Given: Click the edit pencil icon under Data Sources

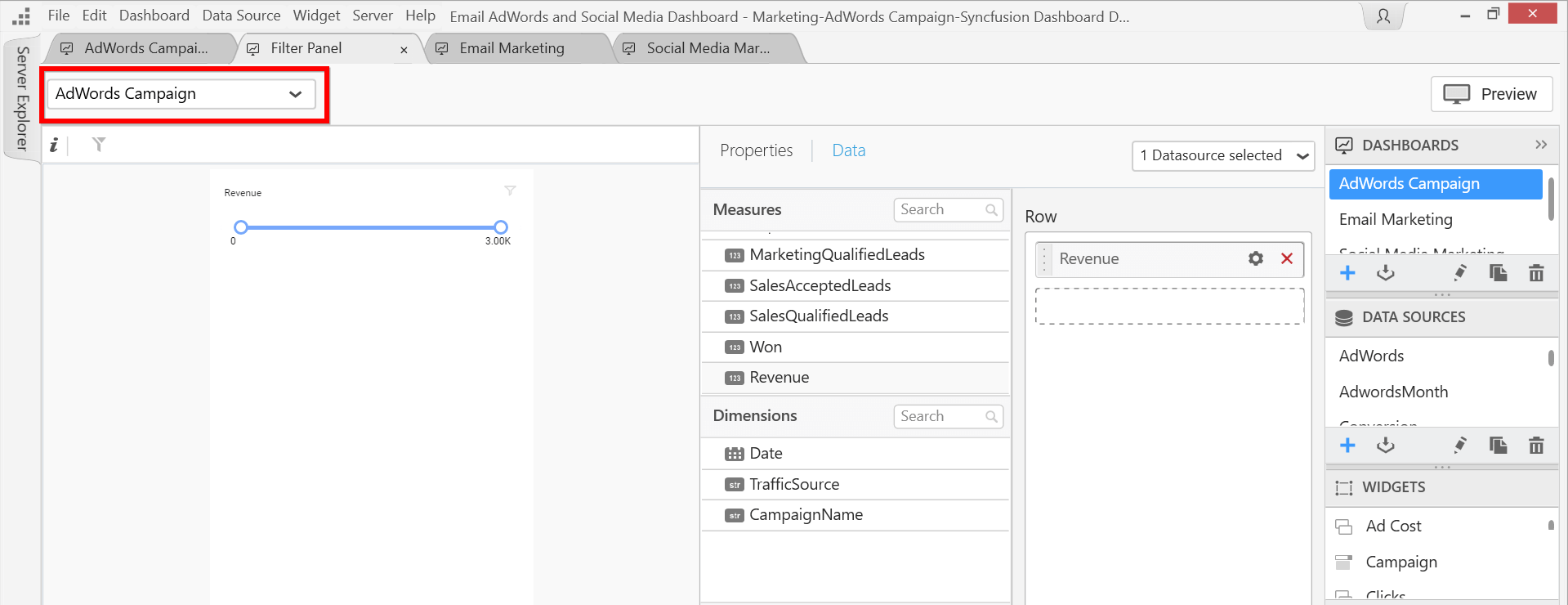Looking at the screenshot, I should 1460,445.
